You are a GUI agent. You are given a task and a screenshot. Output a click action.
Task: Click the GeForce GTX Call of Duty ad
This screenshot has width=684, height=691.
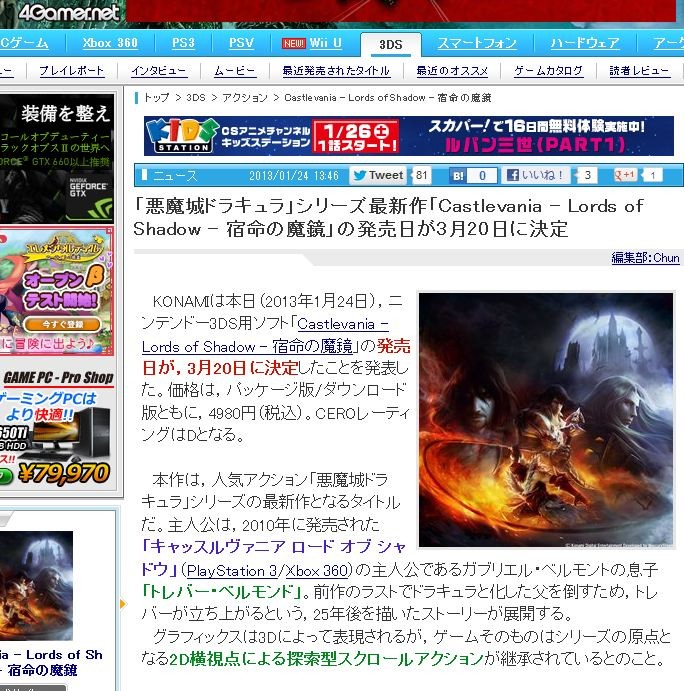click(x=57, y=159)
